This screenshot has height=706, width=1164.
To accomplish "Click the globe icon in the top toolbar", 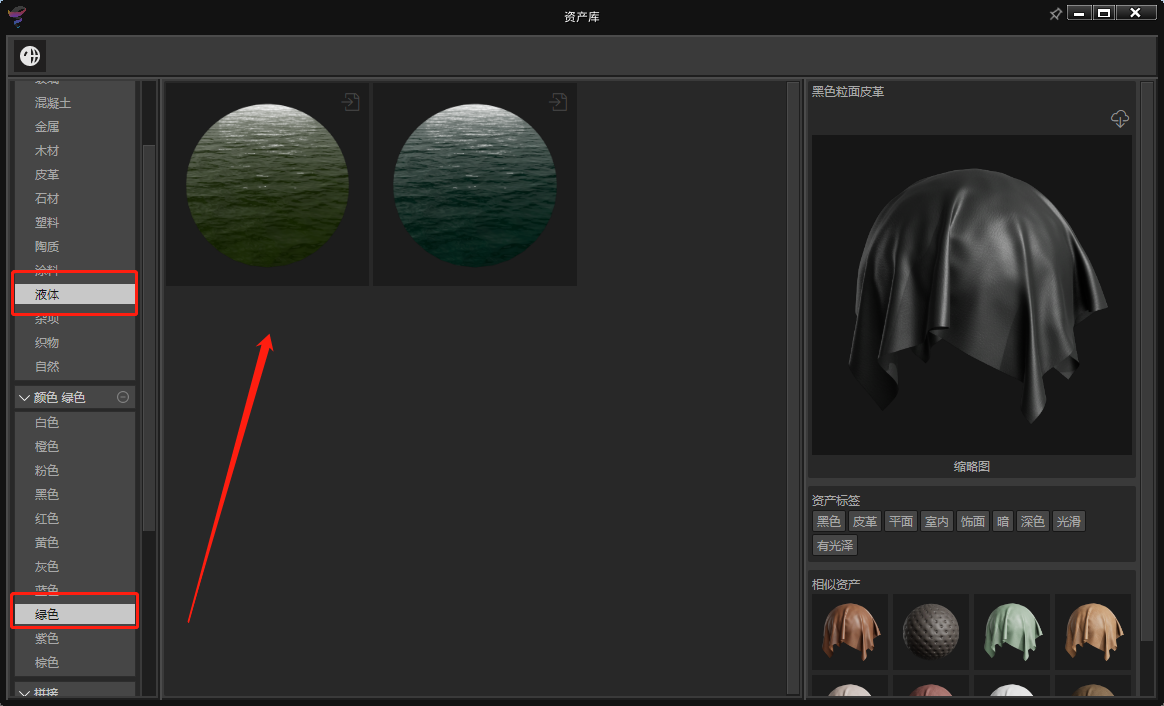I will coord(30,56).
